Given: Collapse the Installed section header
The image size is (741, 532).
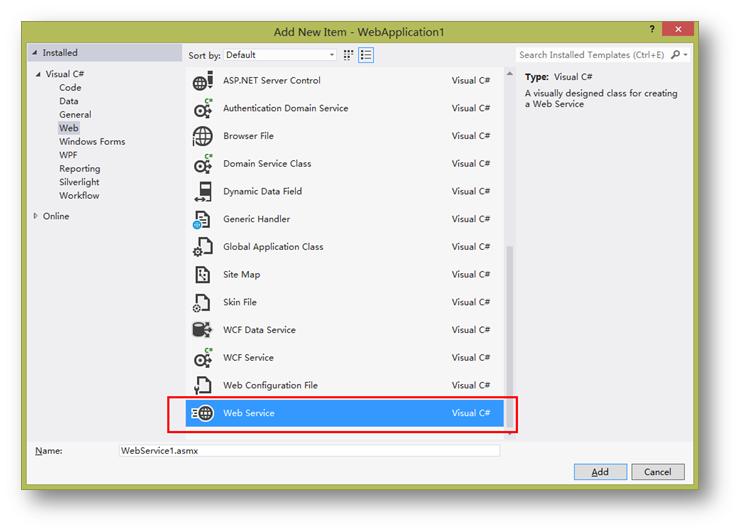Looking at the screenshot, I should [x=34, y=53].
